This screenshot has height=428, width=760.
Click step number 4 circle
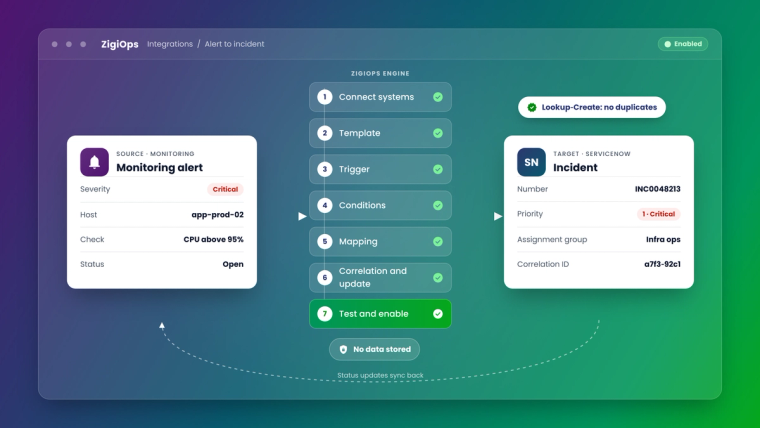[325, 205]
